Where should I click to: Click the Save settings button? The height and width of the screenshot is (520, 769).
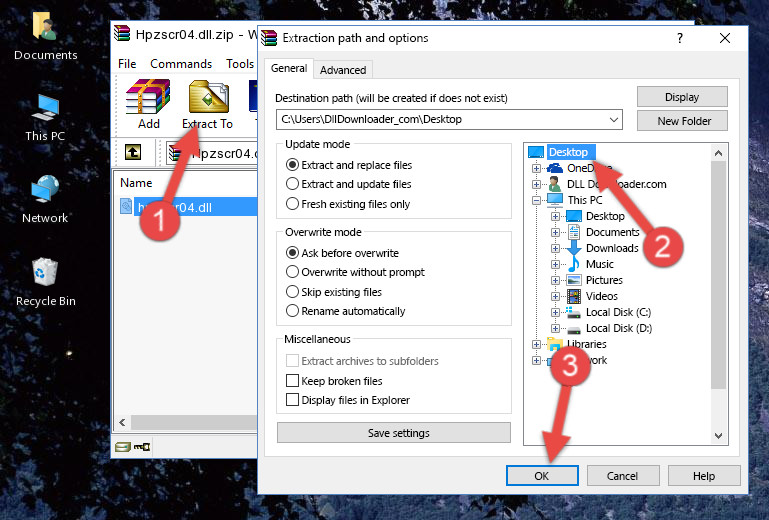pyautogui.click(x=394, y=433)
